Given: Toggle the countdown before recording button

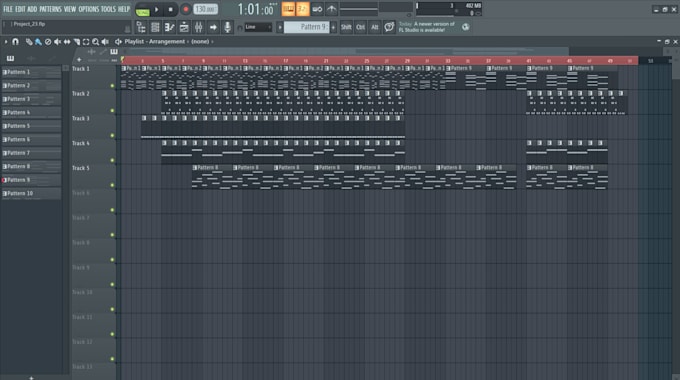Looking at the screenshot, I should (303, 9).
